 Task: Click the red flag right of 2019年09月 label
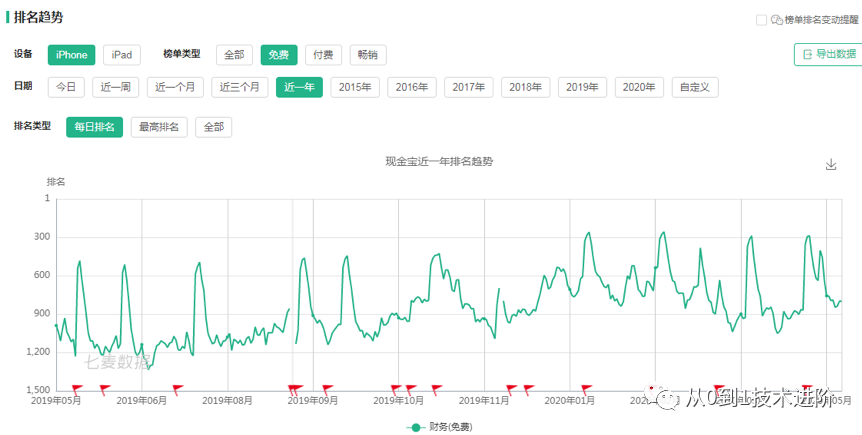point(327,390)
